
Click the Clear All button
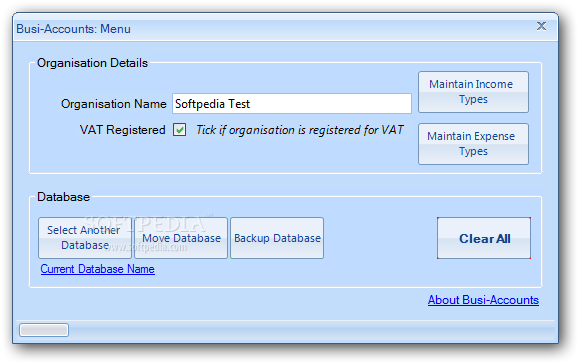pyautogui.click(x=484, y=238)
